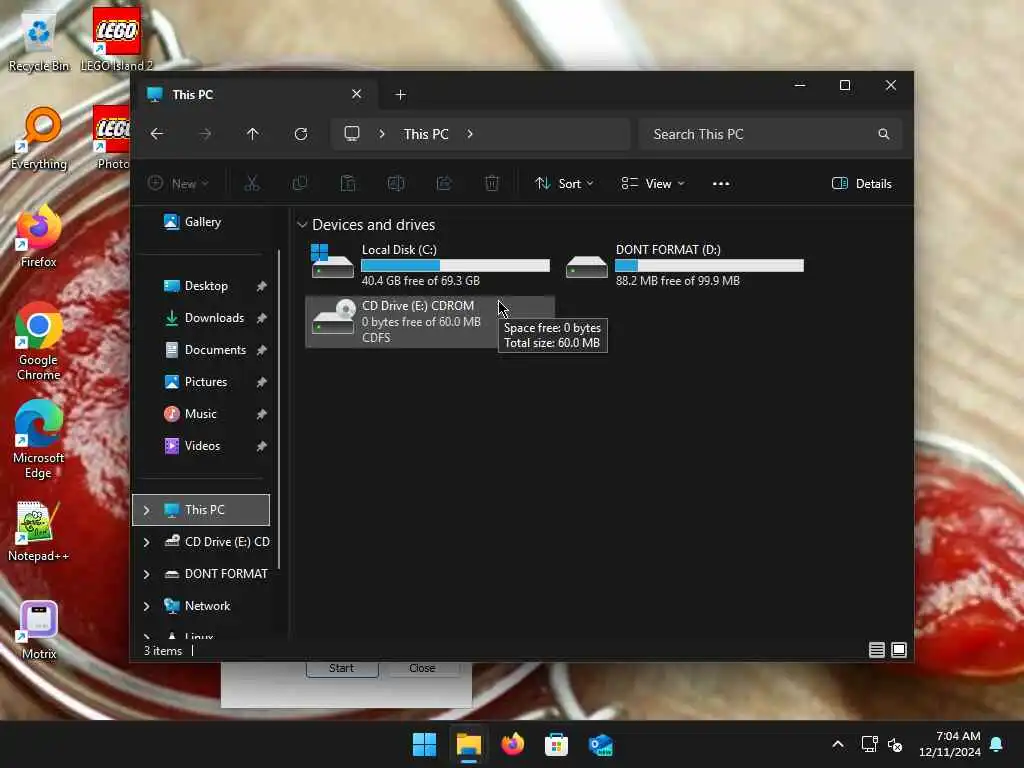The width and height of the screenshot is (1024, 768).
Task: Click the Delete trash icon
Action: 492,184
